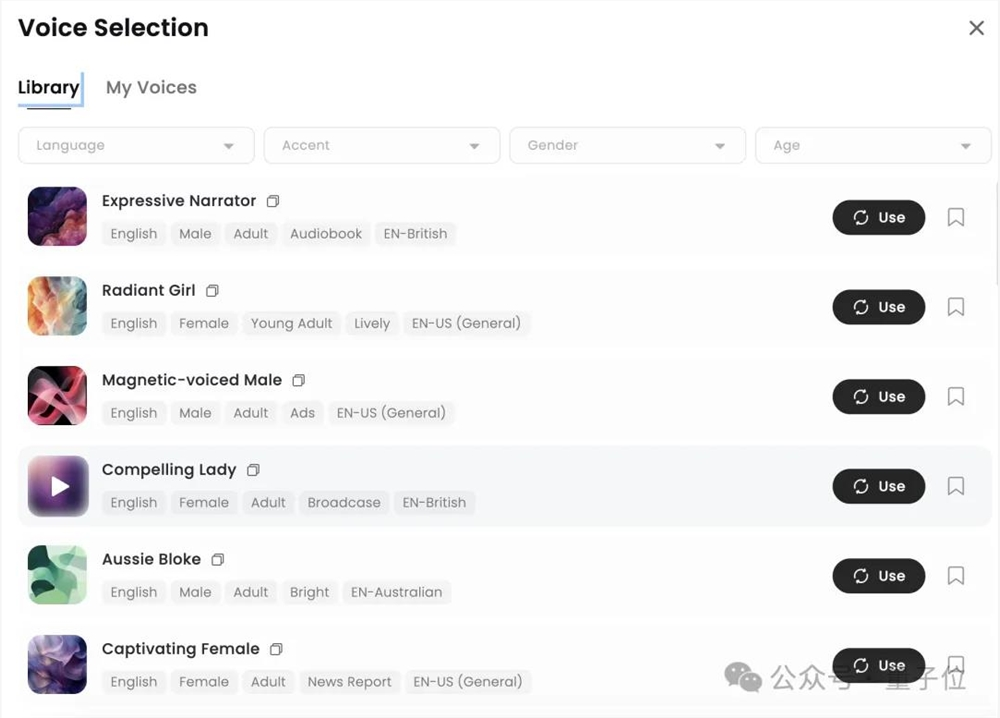Click copy icon next to Compelling Lady
1000x718 pixels.
tap(253, 470)
